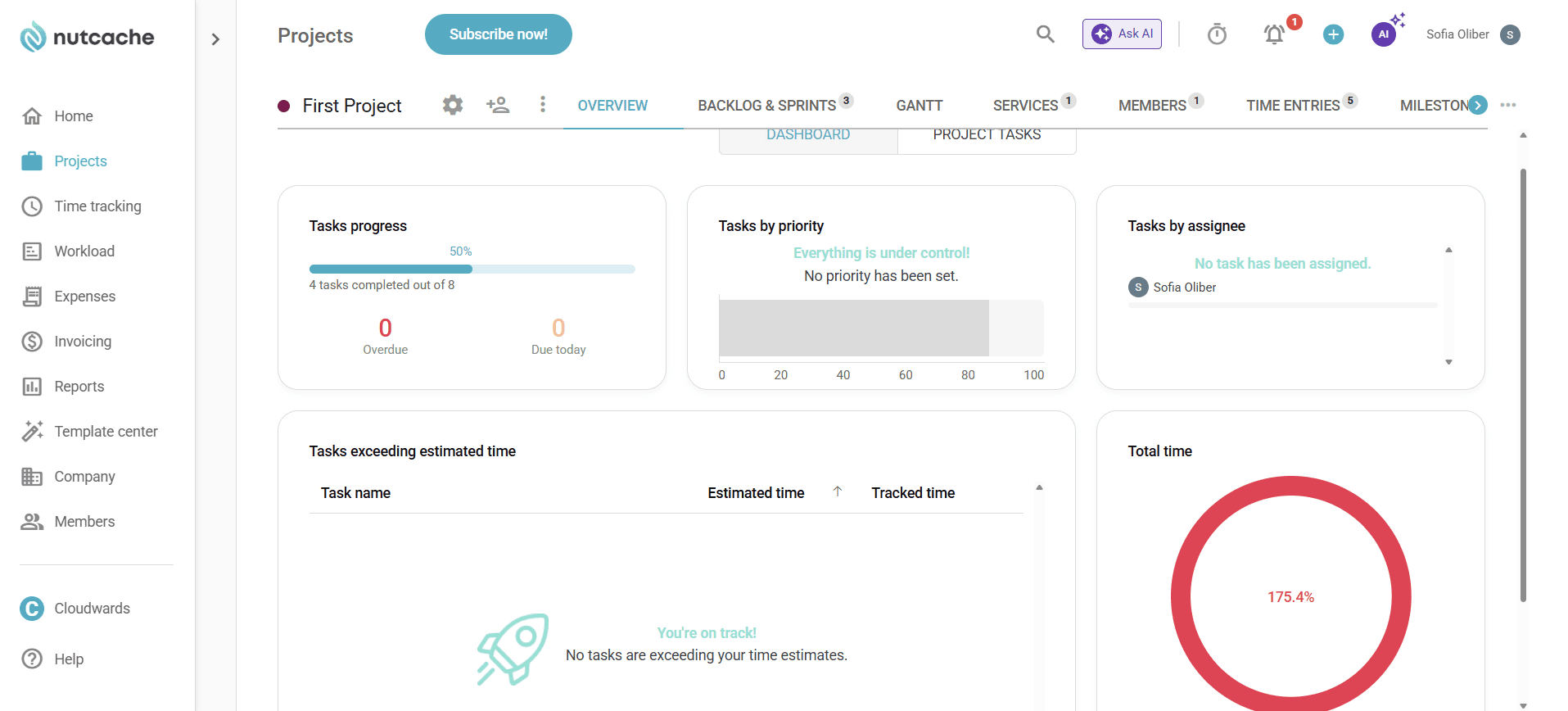The image size is (1568, 711).
Task: Click the add member icon
Action: 498,105
